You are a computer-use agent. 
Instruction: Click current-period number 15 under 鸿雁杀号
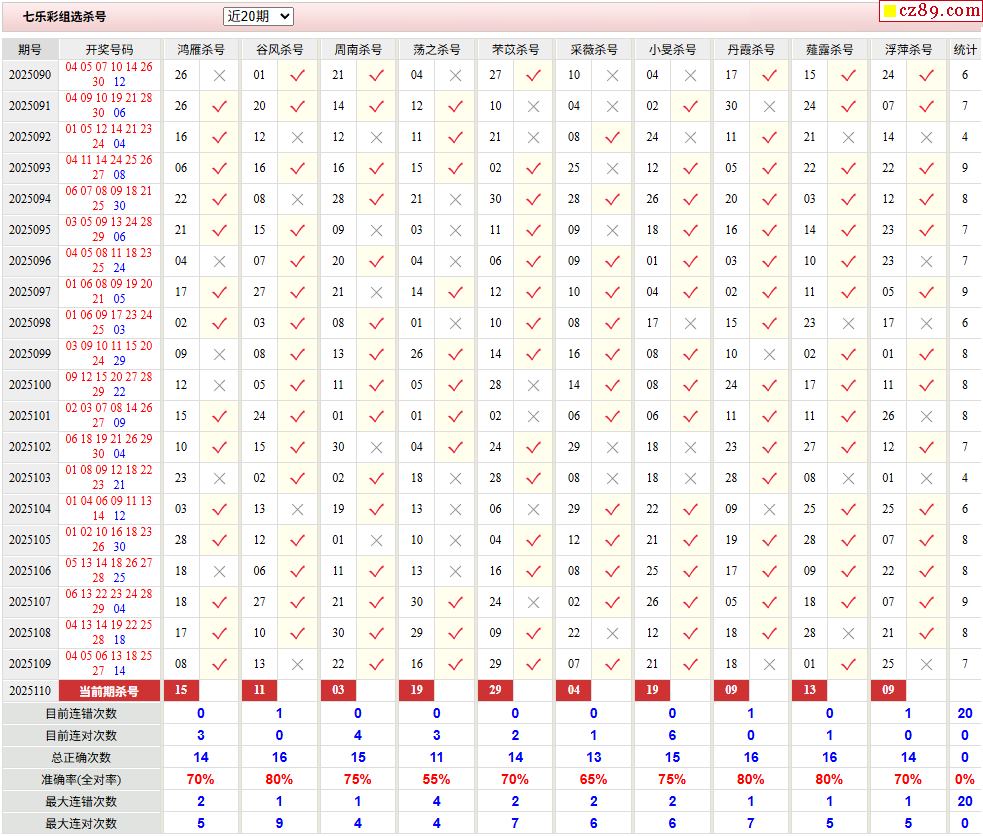pyautogui.click(x=181, y=690)
